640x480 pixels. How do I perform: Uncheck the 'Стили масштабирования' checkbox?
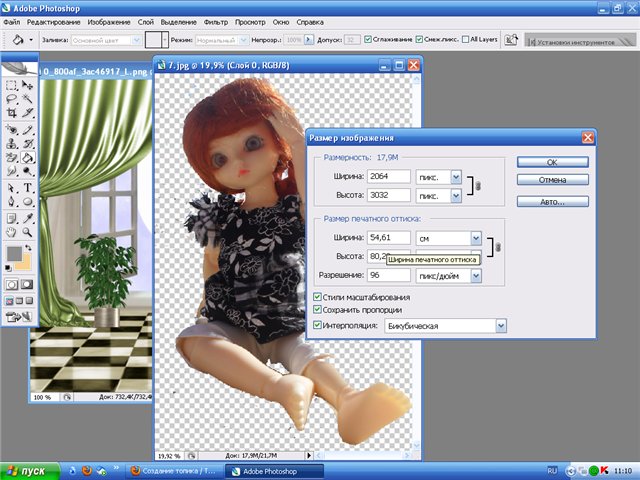(318, 297)
